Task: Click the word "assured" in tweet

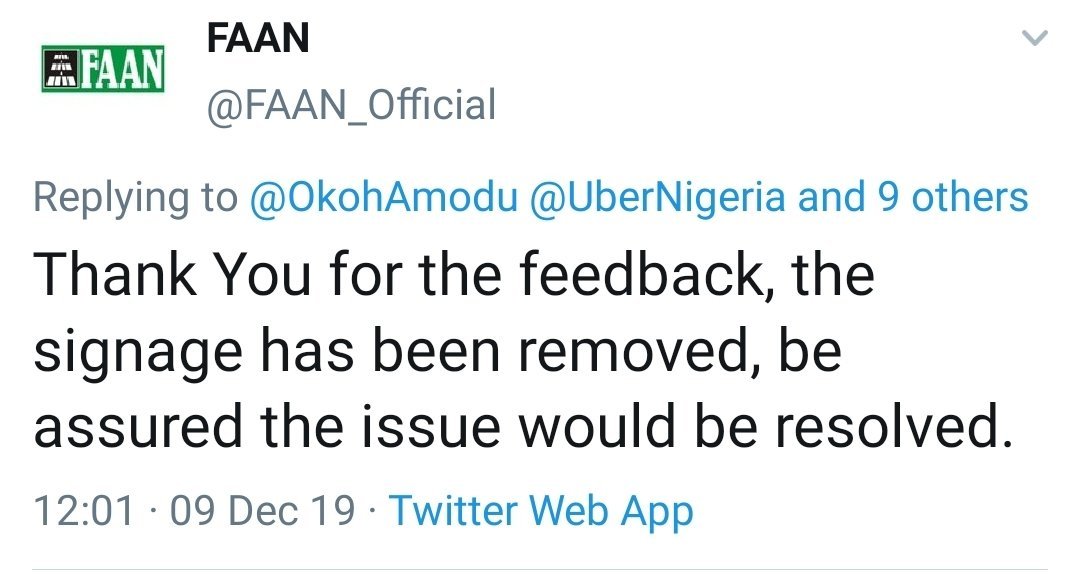Action: [137, 428]
